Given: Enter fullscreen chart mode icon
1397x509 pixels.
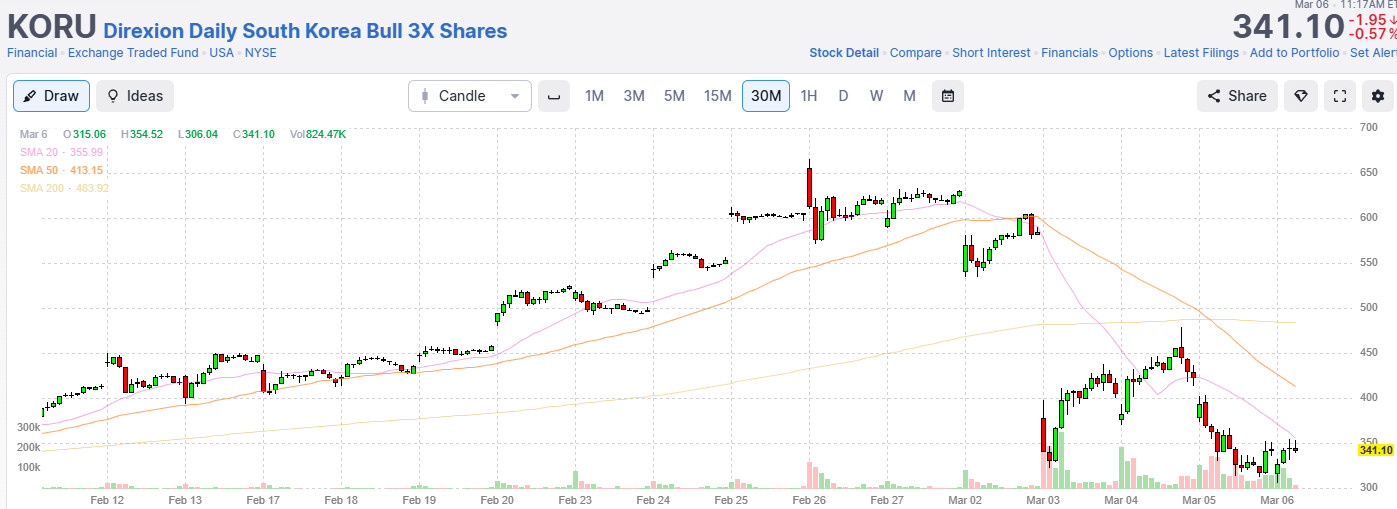Looking at the screenshot, I should click(x=1340, y=96).
